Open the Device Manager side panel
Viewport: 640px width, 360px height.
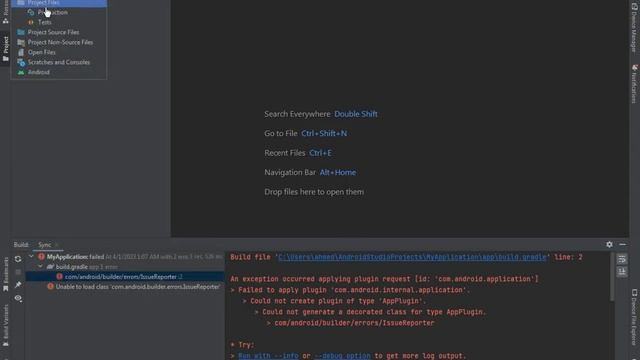tap(634, 27)
